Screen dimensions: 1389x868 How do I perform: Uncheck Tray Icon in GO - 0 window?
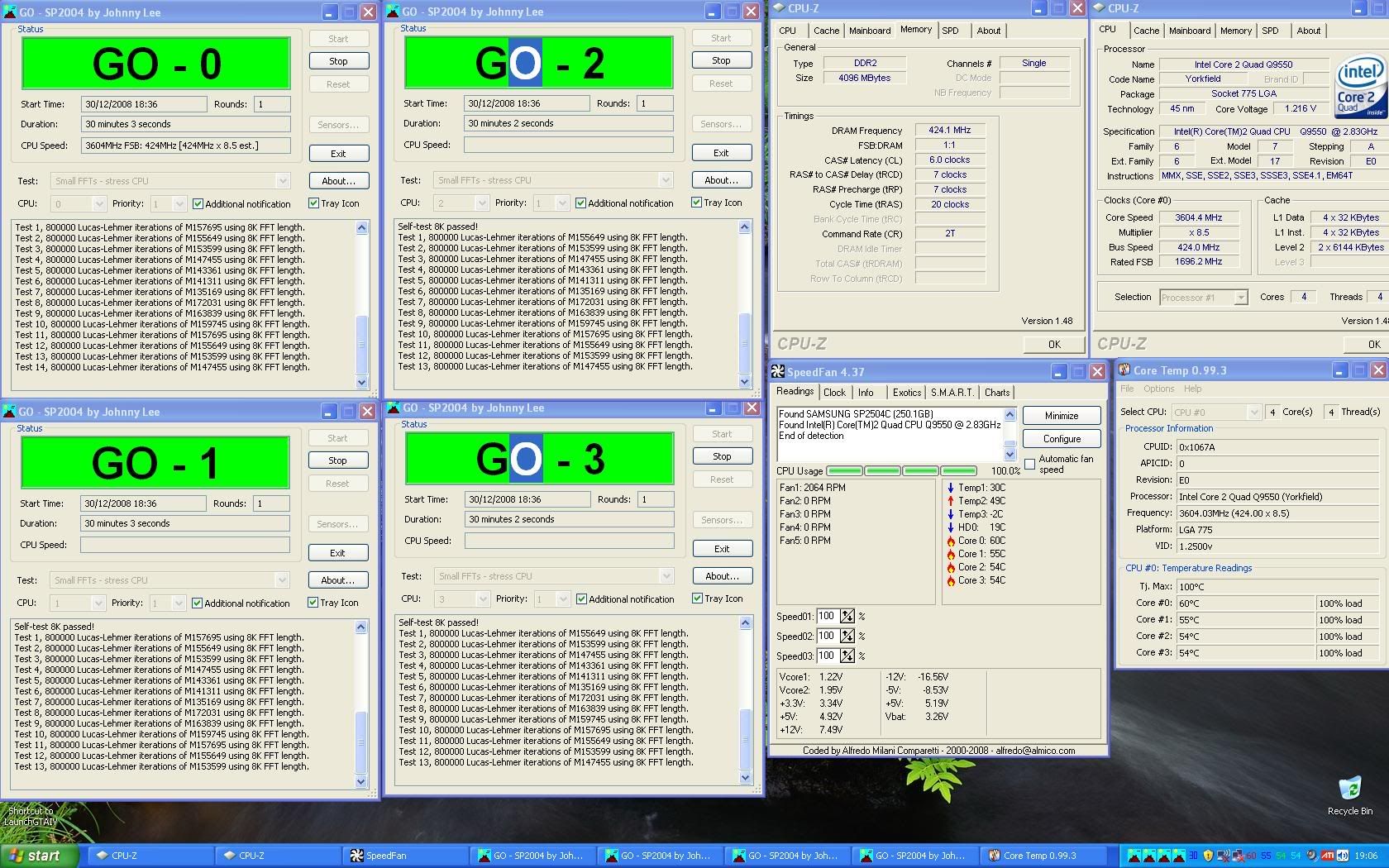(x=314, y=203)
